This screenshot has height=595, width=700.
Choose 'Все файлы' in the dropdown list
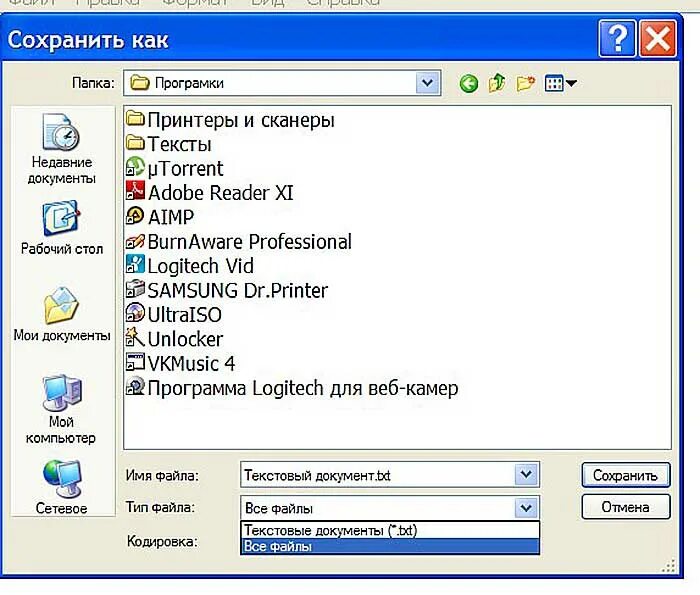(390, 546)
